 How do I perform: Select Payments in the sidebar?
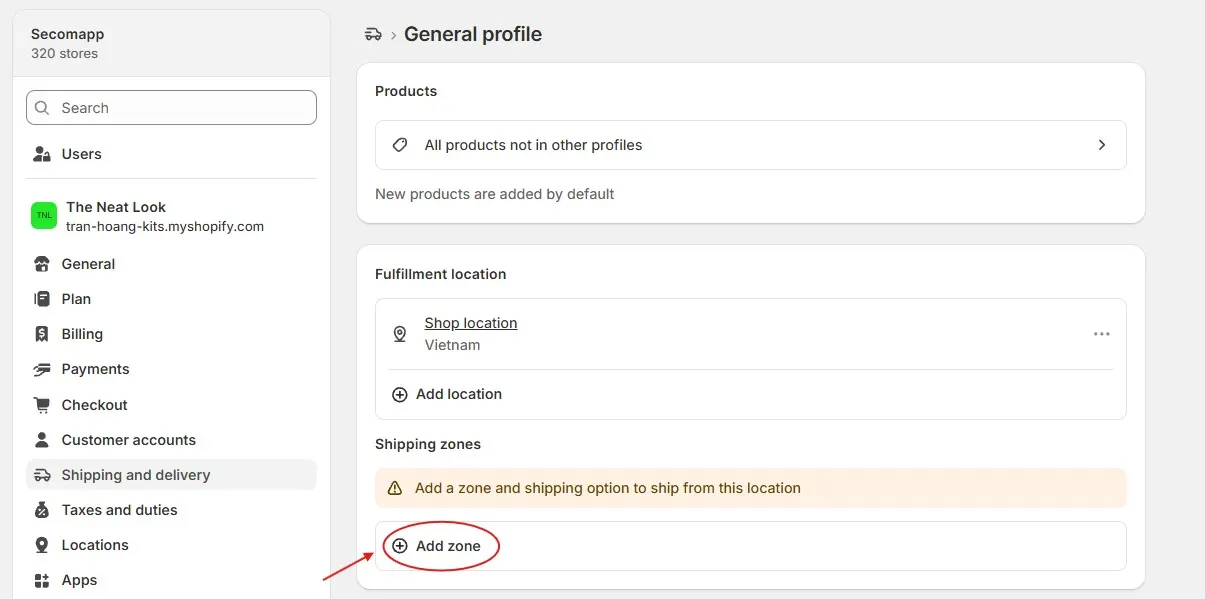point(171,369)
